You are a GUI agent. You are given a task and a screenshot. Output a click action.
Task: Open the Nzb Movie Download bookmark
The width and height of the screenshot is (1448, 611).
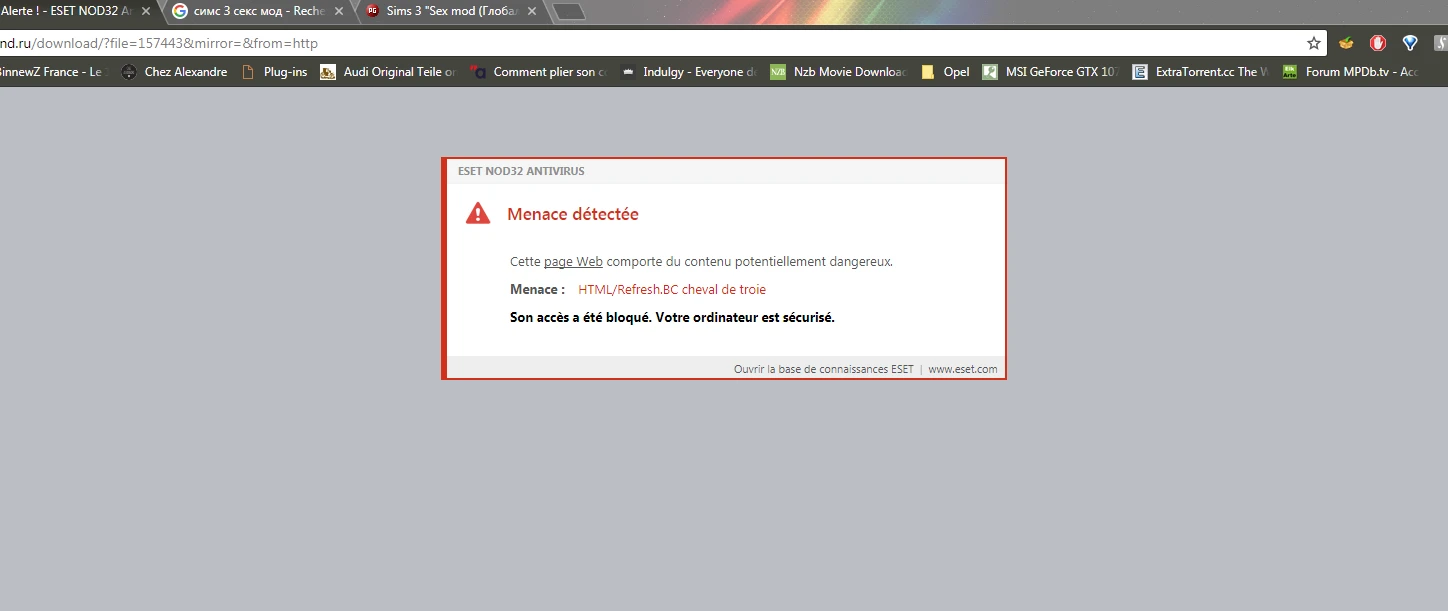pyautogui.click(x=838, y=72)
